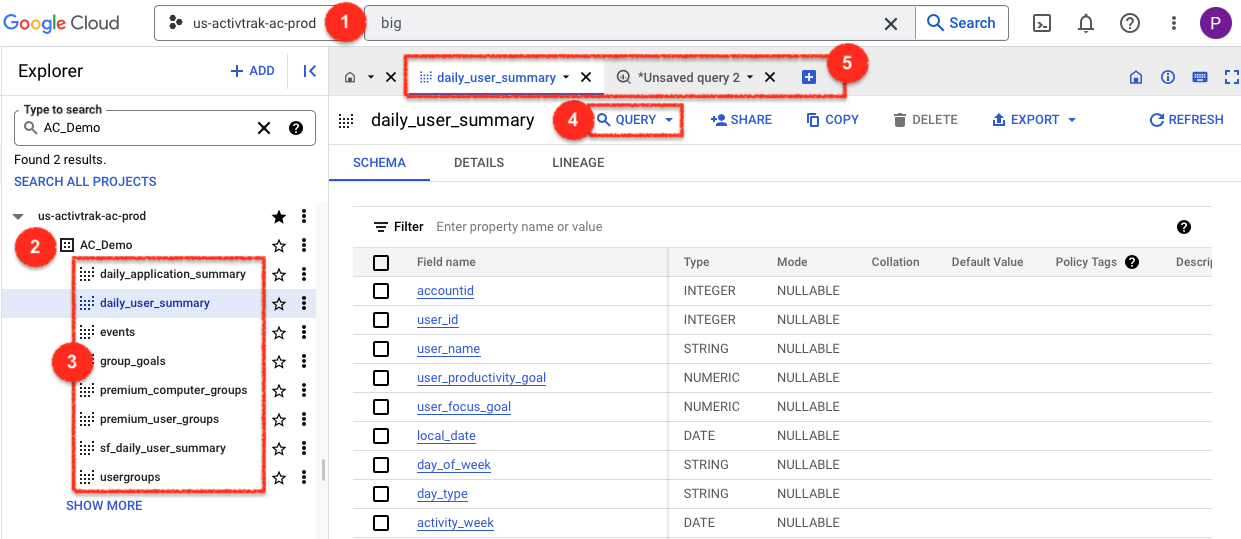Open EXPORT dropdown

[1034, 120]
